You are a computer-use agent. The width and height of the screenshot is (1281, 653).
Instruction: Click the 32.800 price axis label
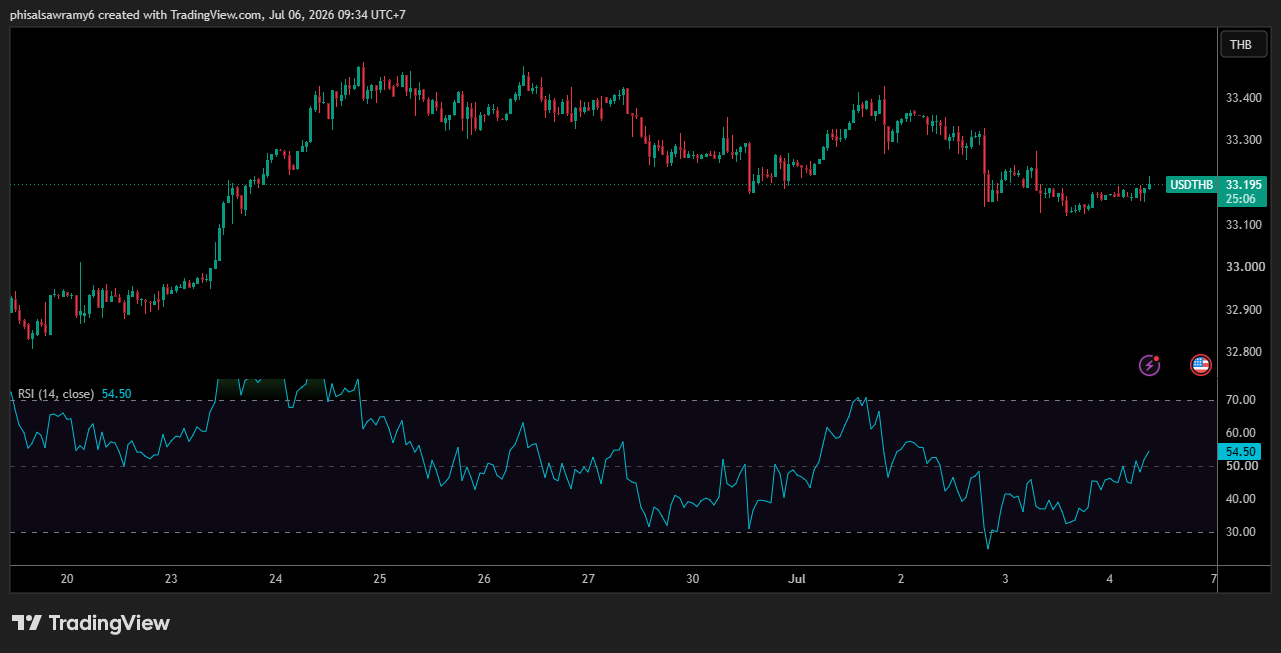click(1244, 352)
